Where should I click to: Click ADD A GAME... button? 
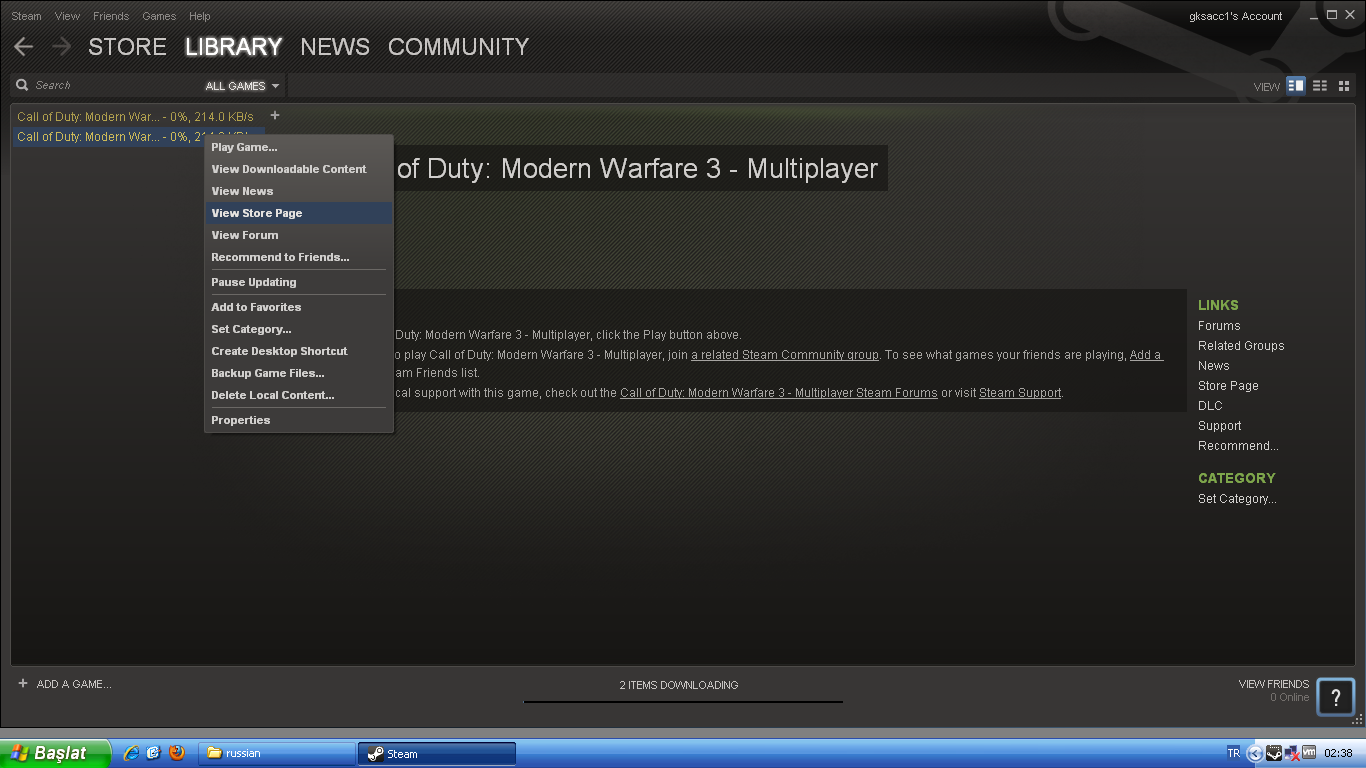[64, 684]
